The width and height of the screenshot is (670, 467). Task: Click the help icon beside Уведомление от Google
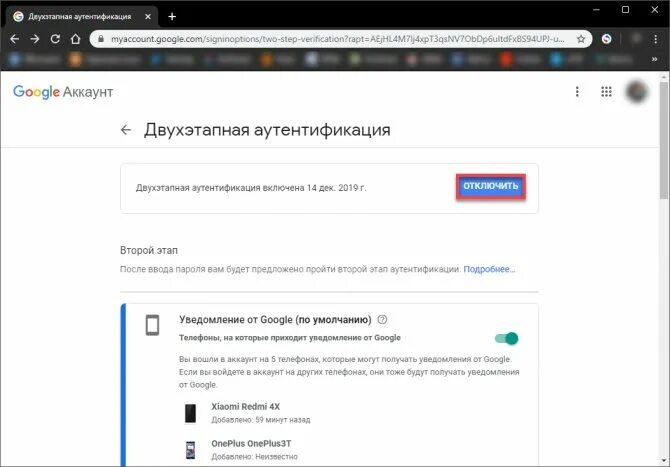pyautogui.click(x=382, y=319)
